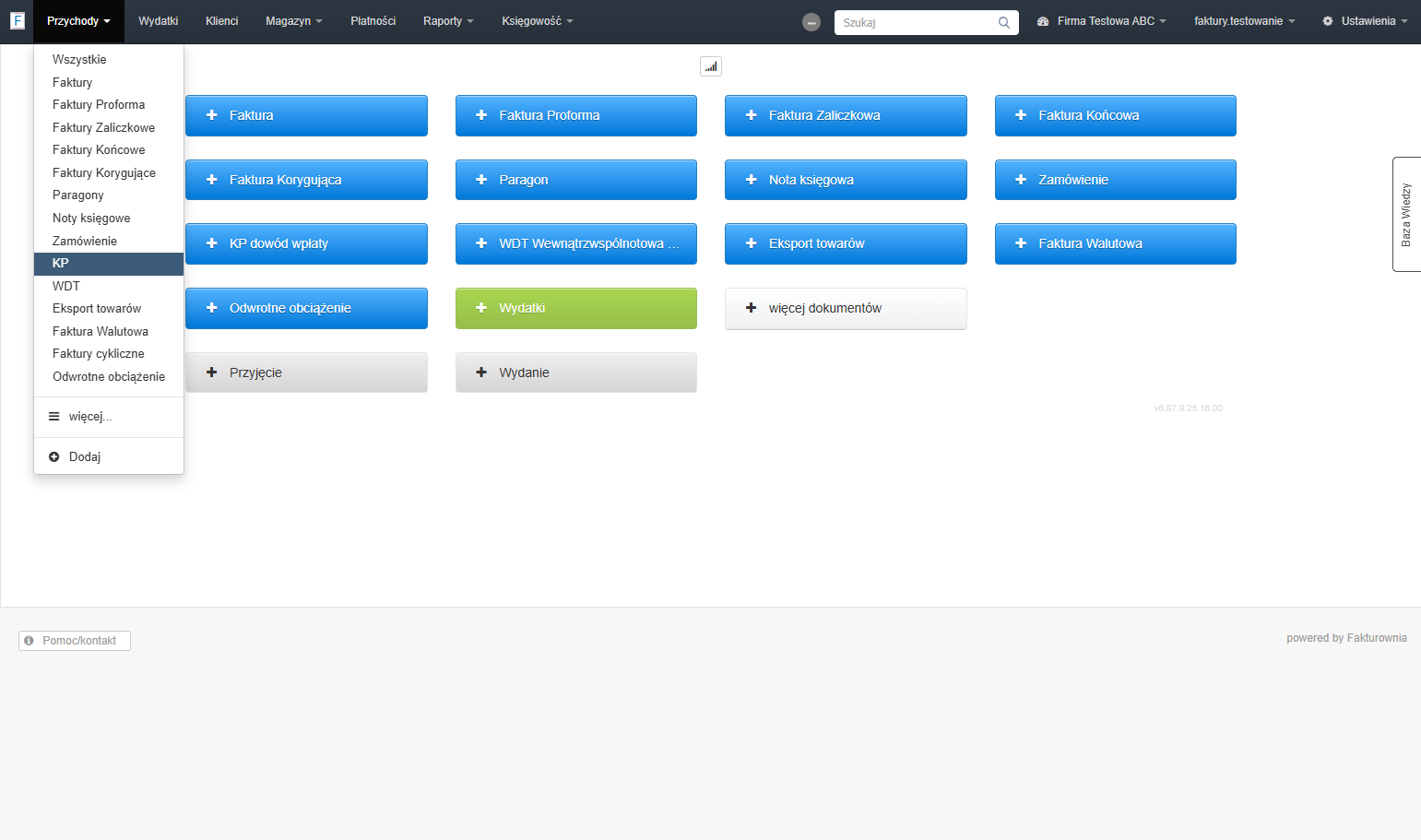
Task: Click the Ustawienia gear icon
Action: (1328, 21)
